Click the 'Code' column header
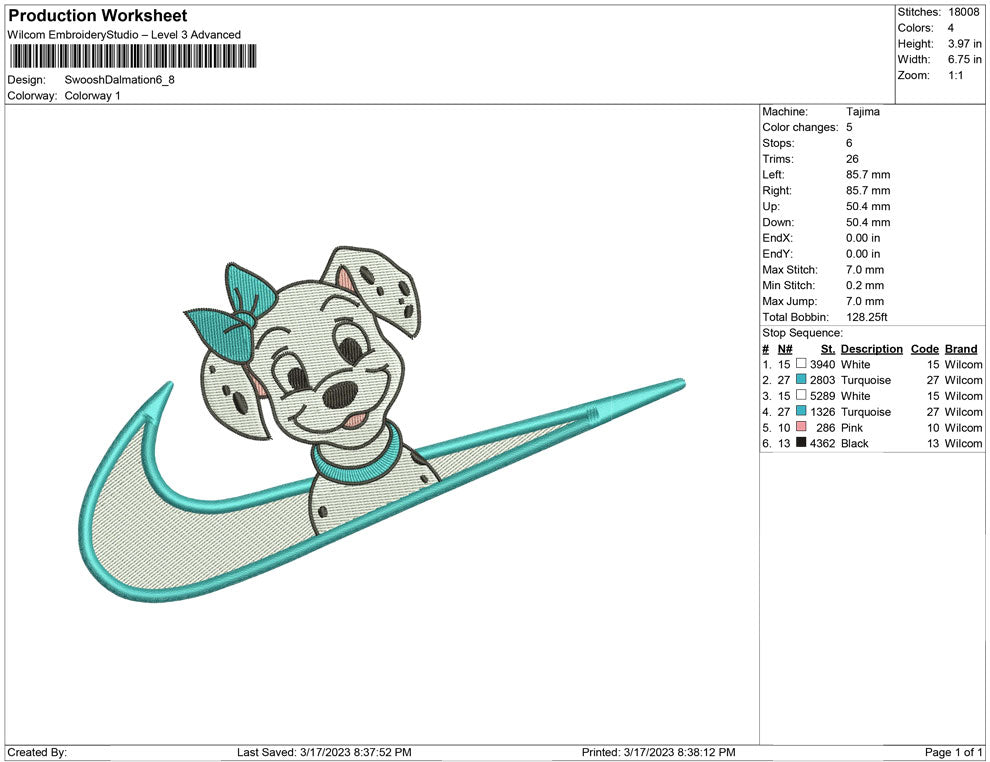990x762 pixels. [924, 349]
